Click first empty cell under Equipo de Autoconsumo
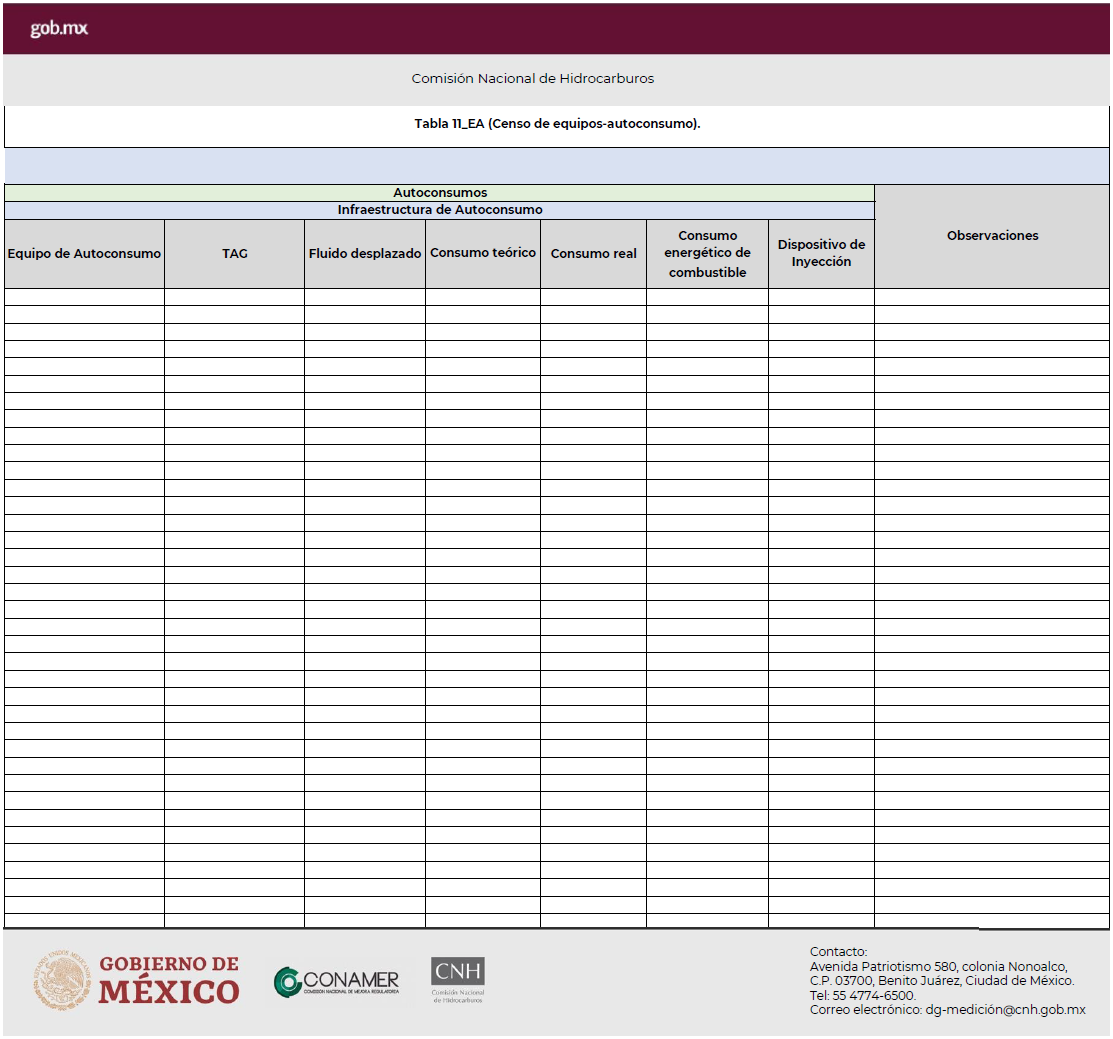 (x=84, y=297)
